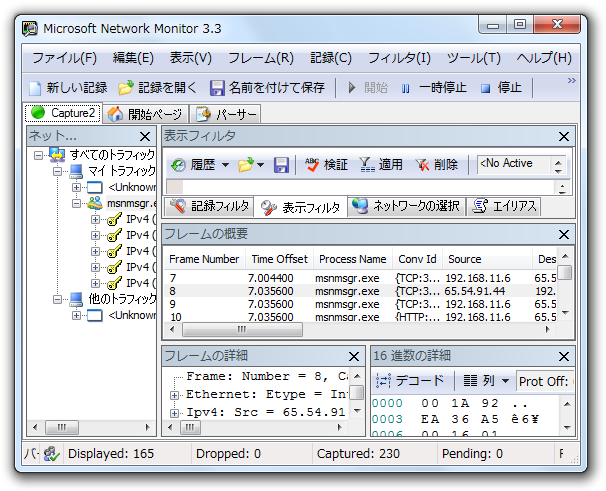Close the 16 進数の詳細 panel
The image size is (606, 491).
[x=563, y=356]
